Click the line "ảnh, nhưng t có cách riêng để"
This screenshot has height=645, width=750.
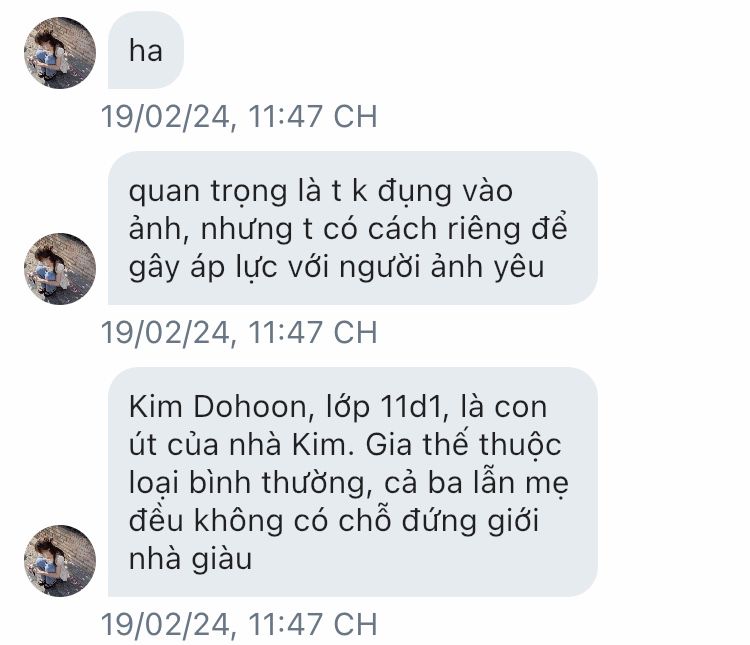[x=348, y=229]
